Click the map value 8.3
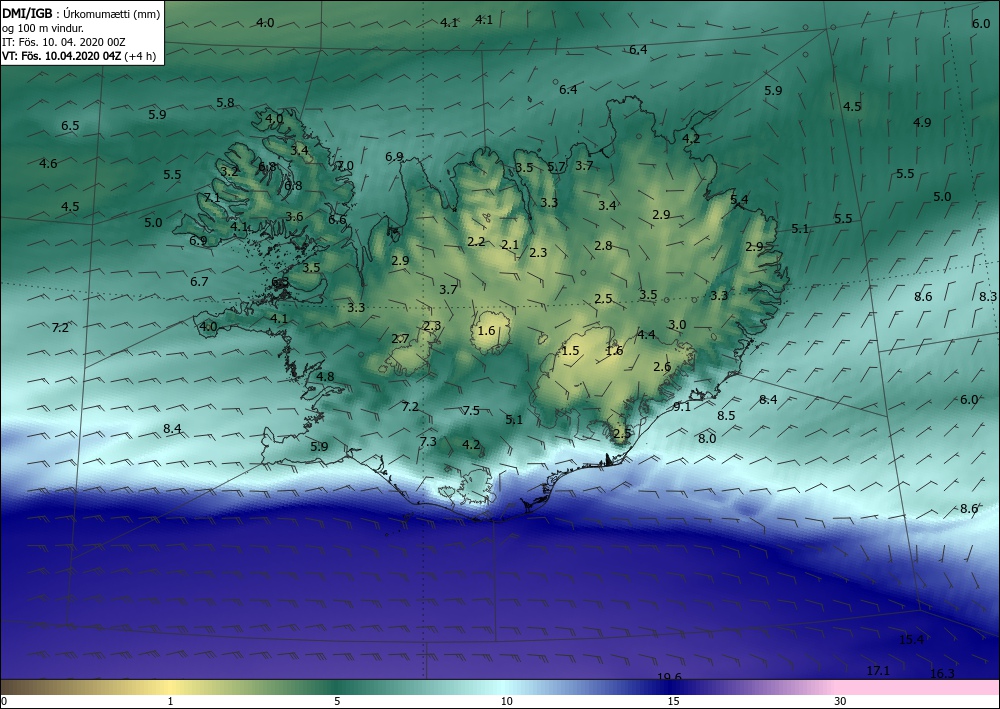The width and height of the screenshot is (1000, 709). (x=988, y=296)
